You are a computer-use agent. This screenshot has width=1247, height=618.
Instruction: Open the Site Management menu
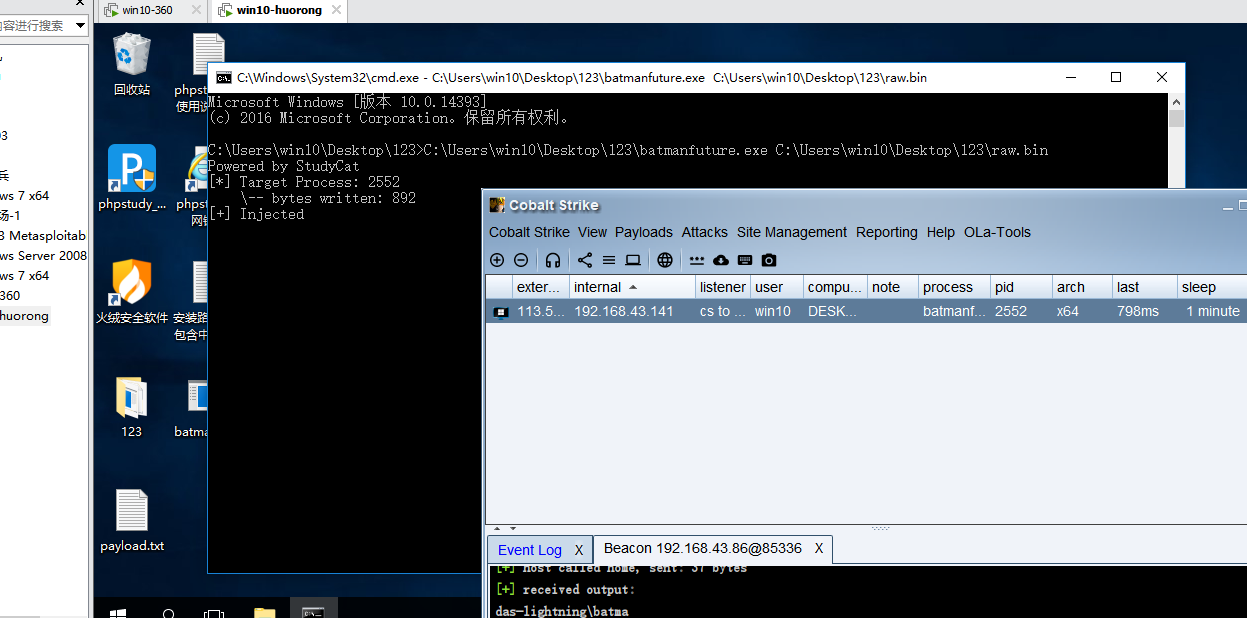(x=792, y=232)
